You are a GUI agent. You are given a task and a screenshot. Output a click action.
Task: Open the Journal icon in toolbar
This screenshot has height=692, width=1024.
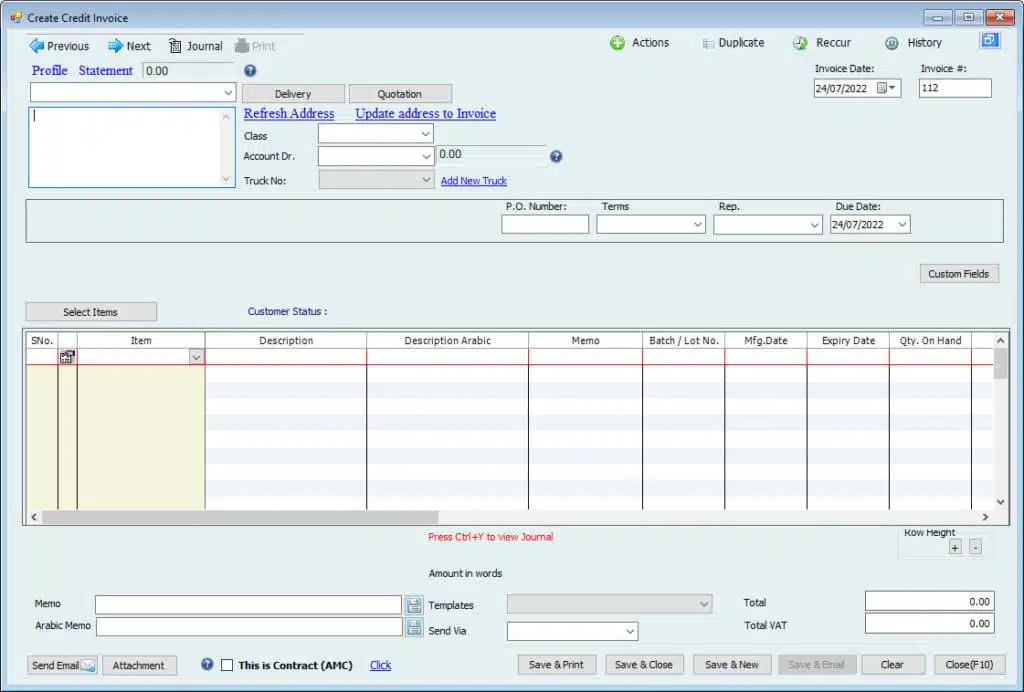(175, 45)
